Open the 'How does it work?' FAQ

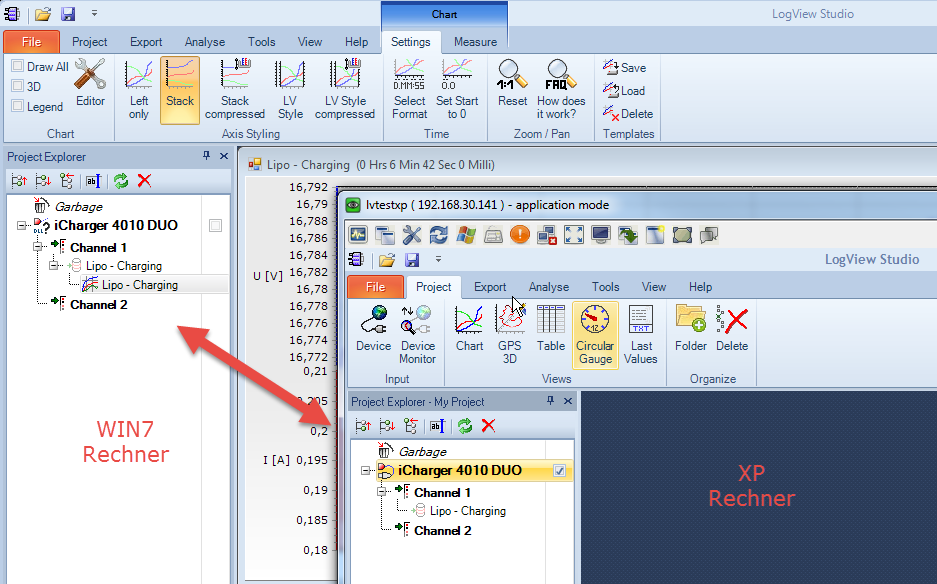tap(561, 90)
